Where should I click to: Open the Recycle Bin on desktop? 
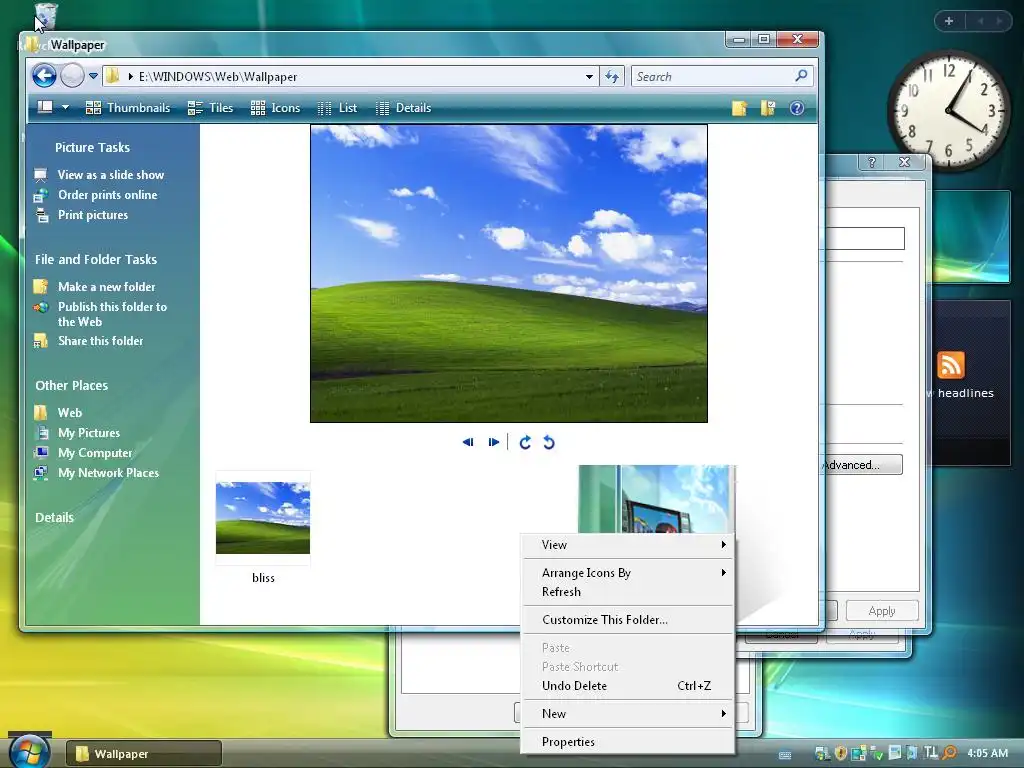(x=45, y=17)
